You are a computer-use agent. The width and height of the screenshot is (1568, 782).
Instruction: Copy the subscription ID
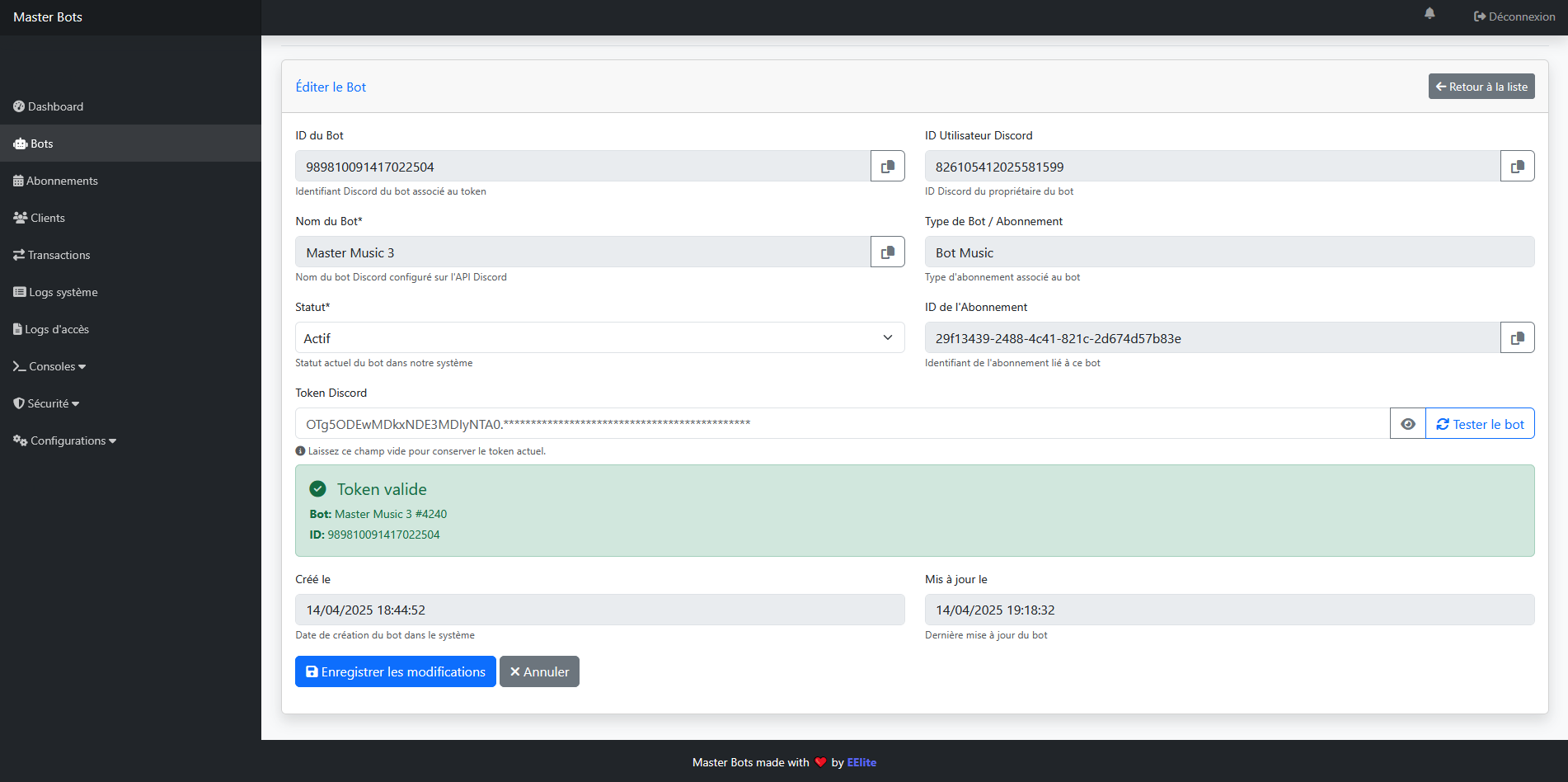(1517, 337)
